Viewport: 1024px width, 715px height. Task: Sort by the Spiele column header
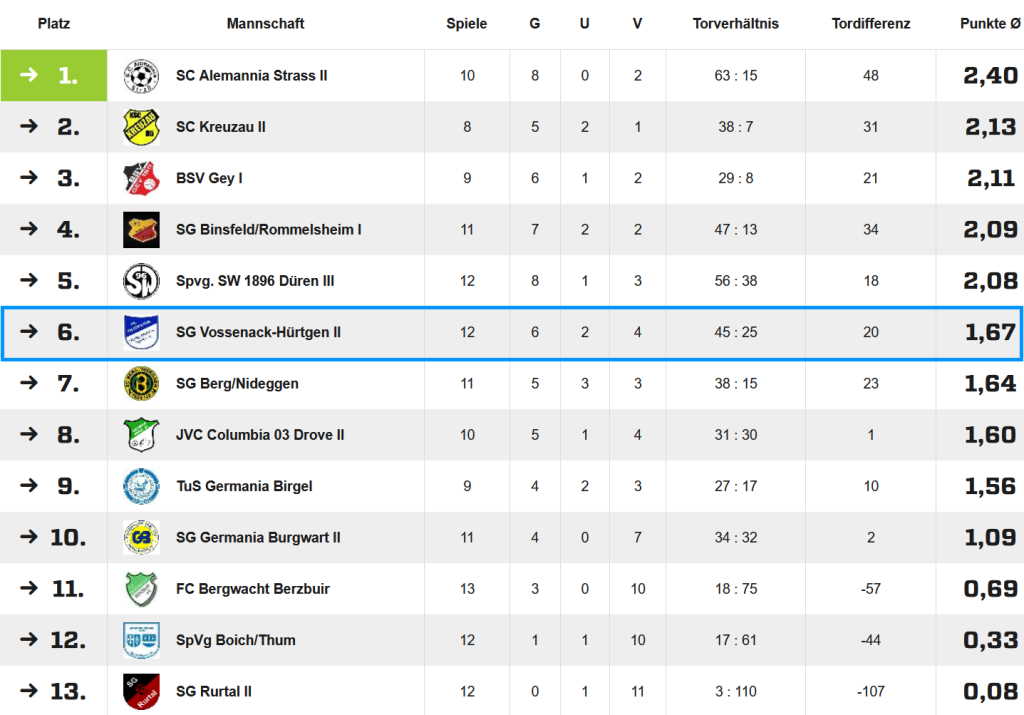[466, 24]
